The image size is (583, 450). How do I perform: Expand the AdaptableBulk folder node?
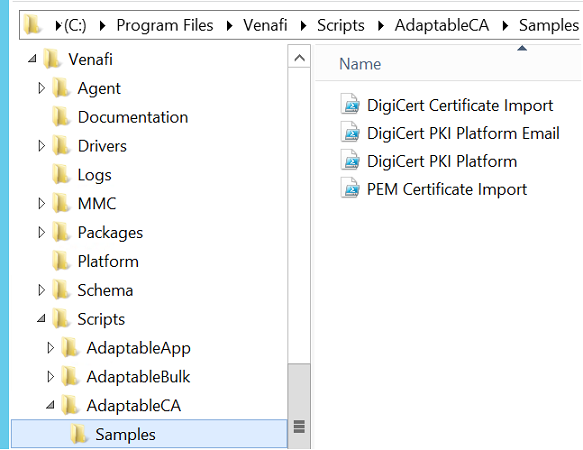click(50, 376)
